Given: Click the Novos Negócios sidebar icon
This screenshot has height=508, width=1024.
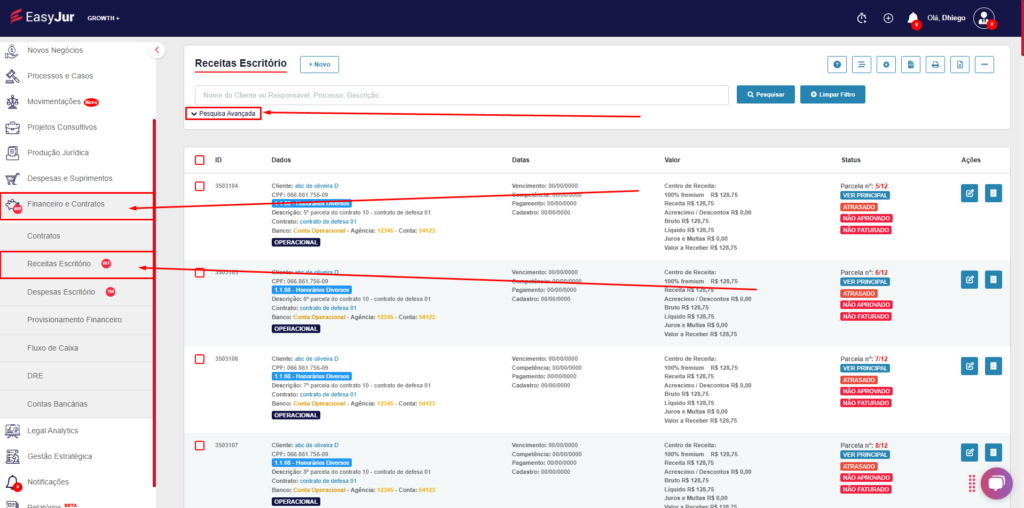Looking at the screenshot, I should (x=12, y=50).
